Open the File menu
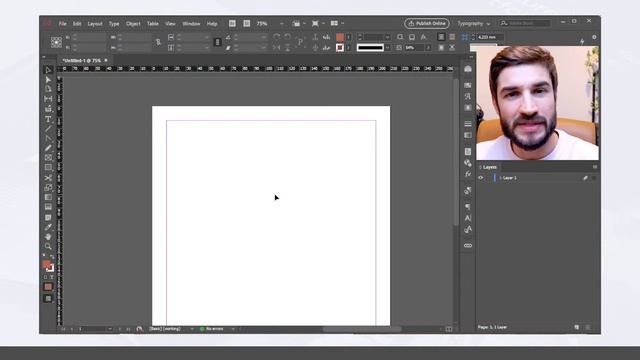 62,24
